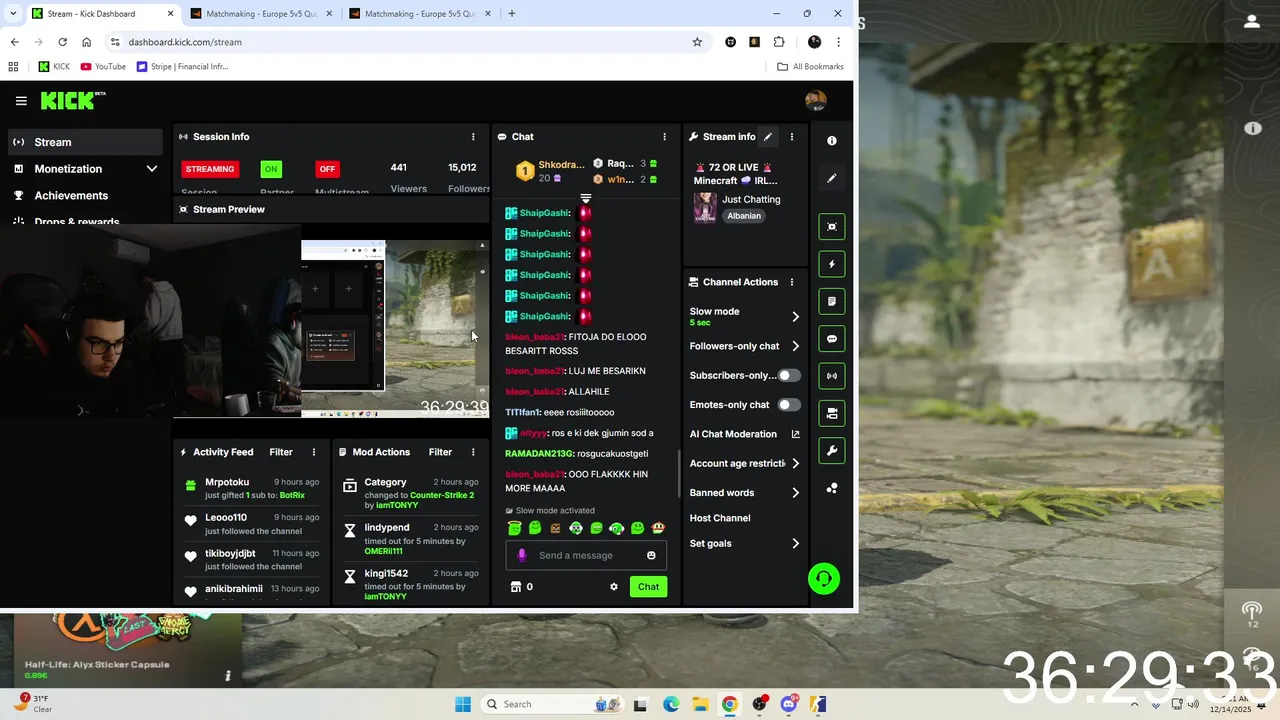Open the Stripe bookmark
1280x720 pixels.
[183, 67]
